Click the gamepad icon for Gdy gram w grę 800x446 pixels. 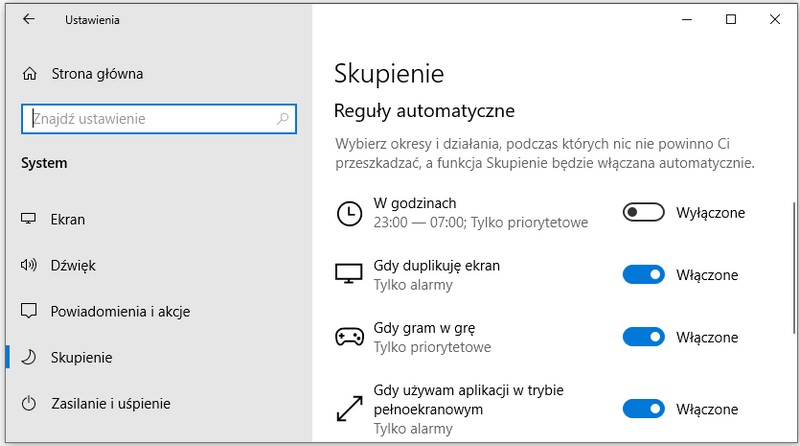point(348,337)
